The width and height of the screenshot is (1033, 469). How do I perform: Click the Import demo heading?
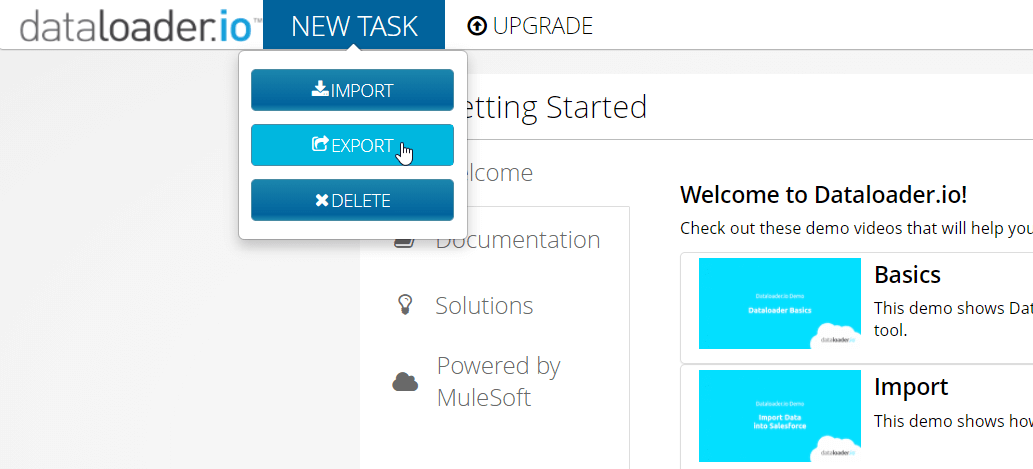pyautogui.click(x=911, y=387)
